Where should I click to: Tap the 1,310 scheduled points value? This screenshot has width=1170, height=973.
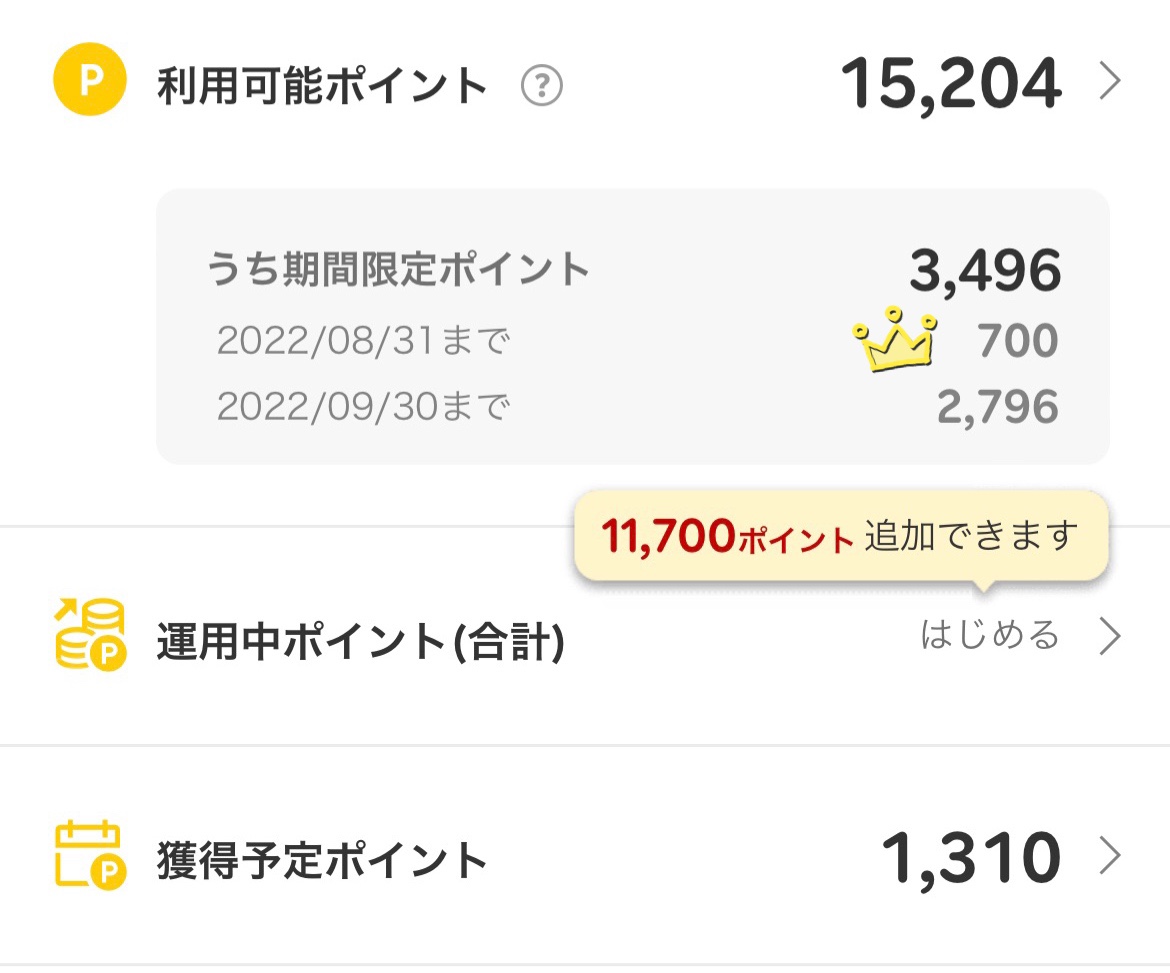tap(970, 858)
